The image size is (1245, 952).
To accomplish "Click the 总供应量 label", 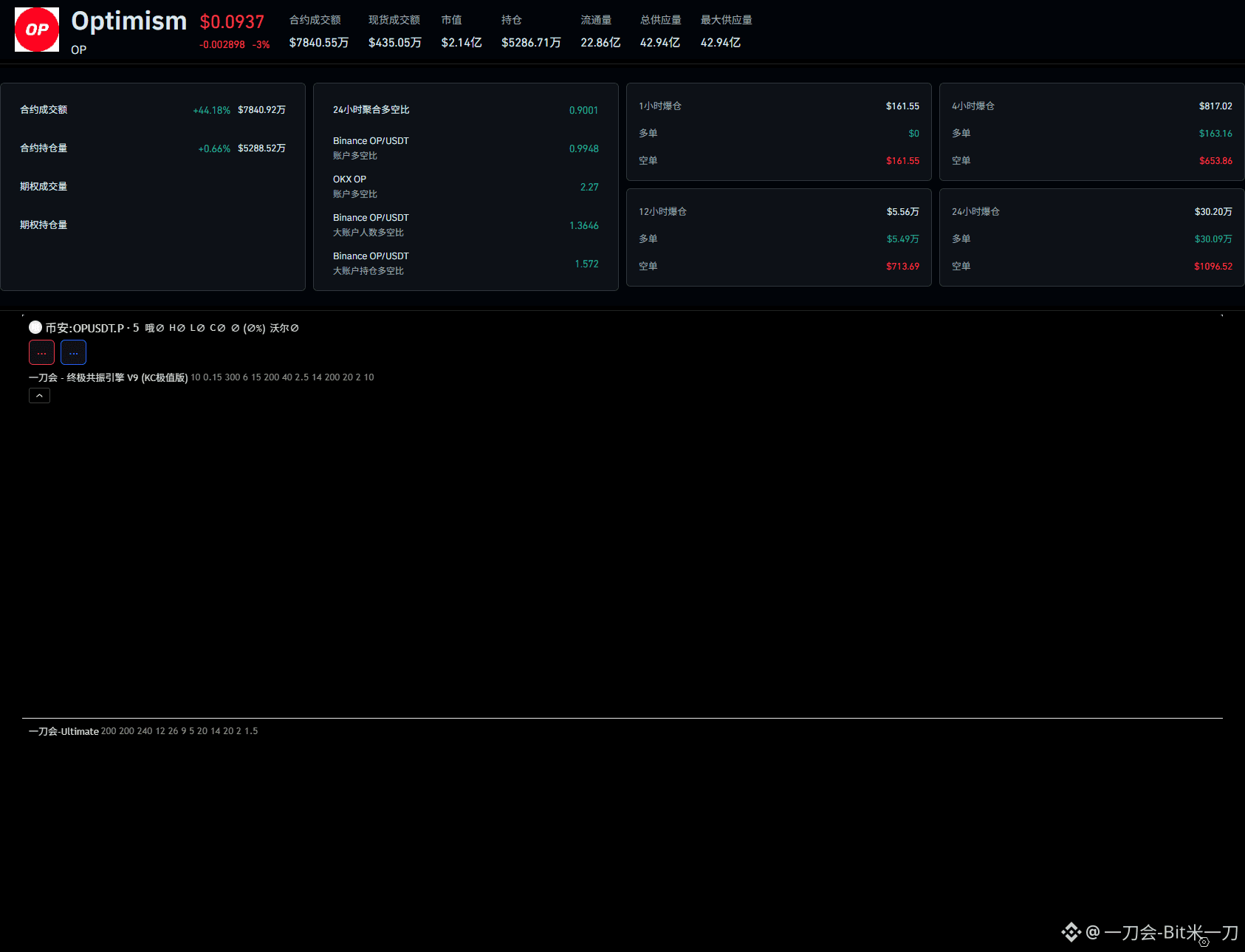I will pyautogui.click(x=661, y=20).
